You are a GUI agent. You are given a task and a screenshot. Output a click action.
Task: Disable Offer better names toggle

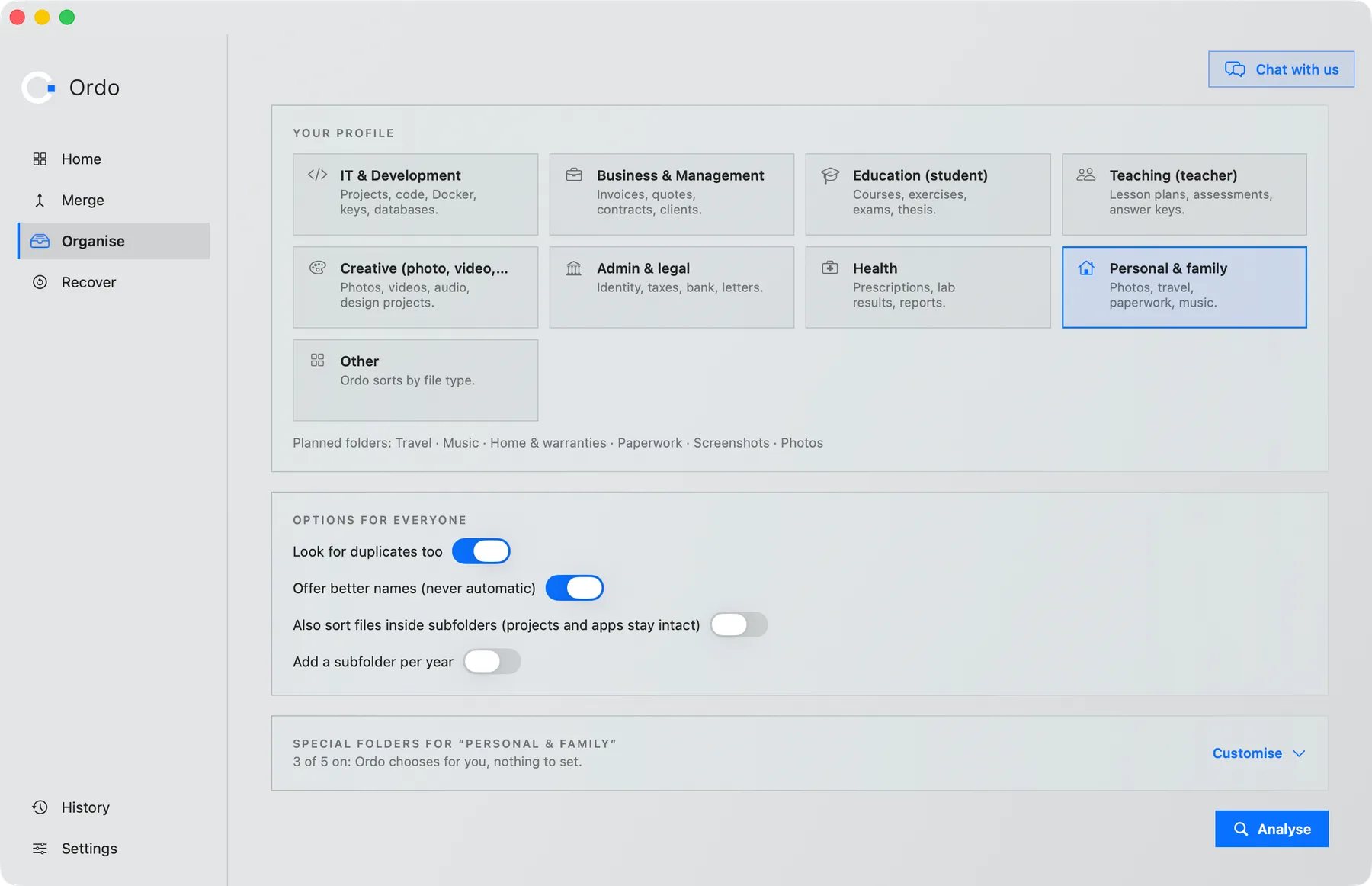click(575, 588)
